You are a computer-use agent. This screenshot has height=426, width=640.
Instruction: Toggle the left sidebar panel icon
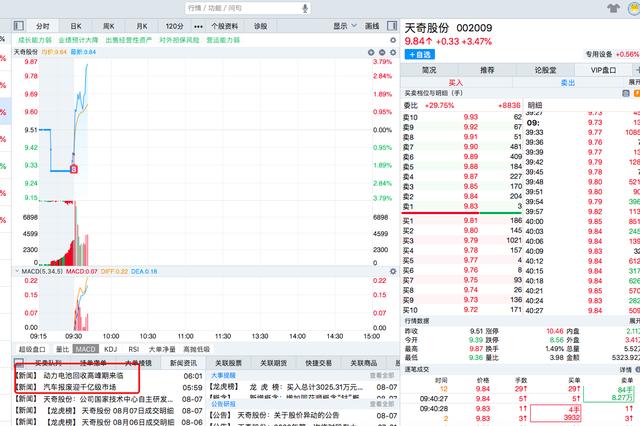[19, 26]
